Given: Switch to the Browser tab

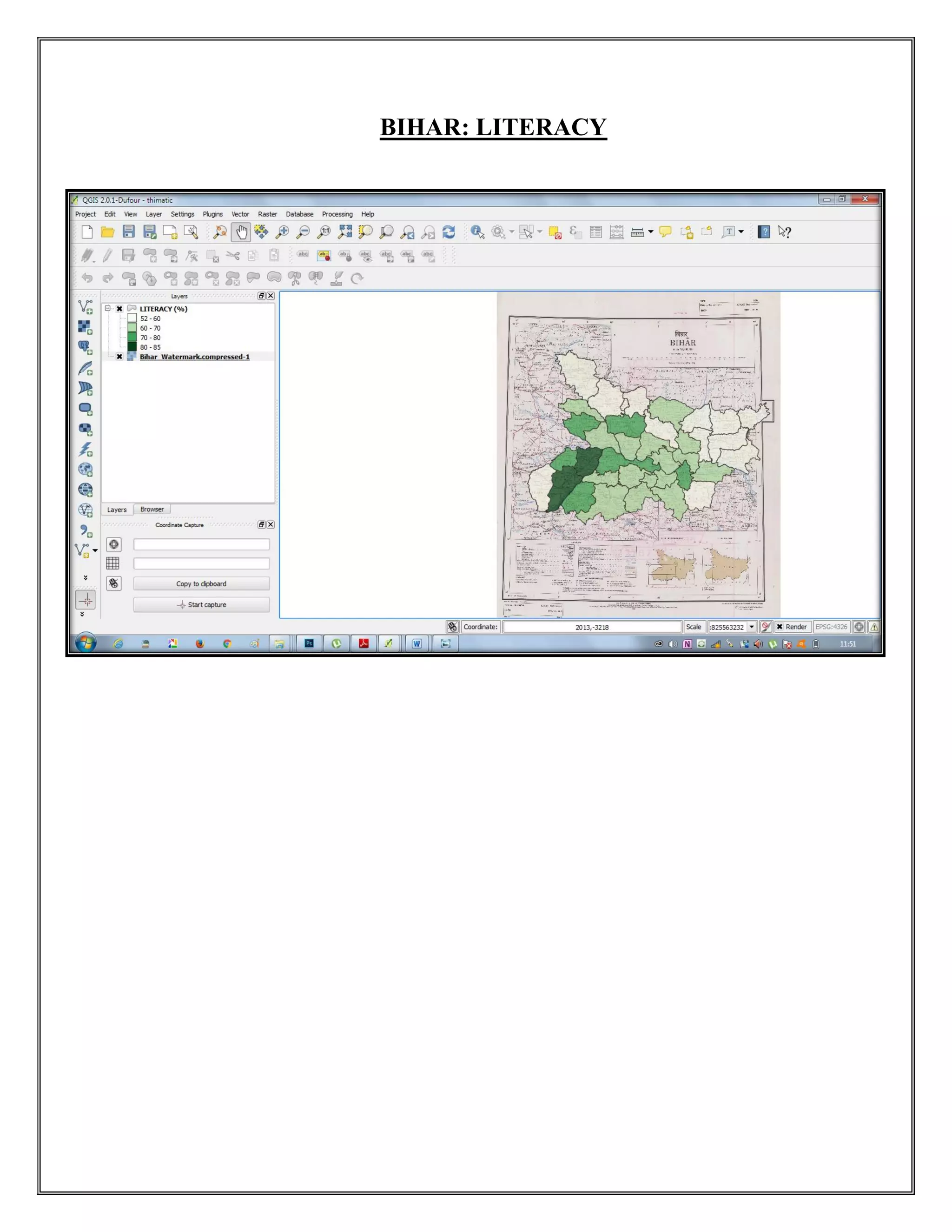Looking at the screenshot, I should tap(152, 510).
